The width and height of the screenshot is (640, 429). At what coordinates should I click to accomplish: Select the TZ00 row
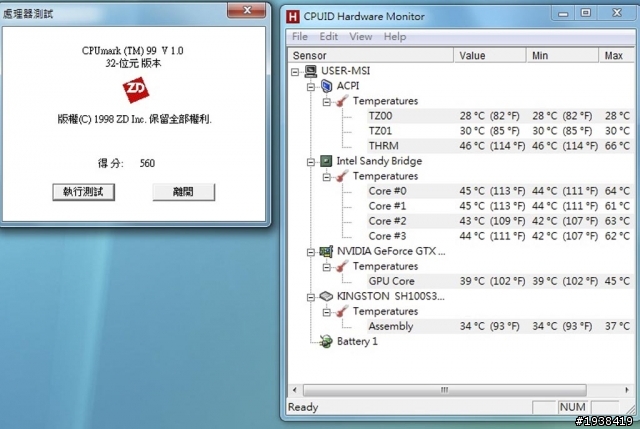coord(499,116)
